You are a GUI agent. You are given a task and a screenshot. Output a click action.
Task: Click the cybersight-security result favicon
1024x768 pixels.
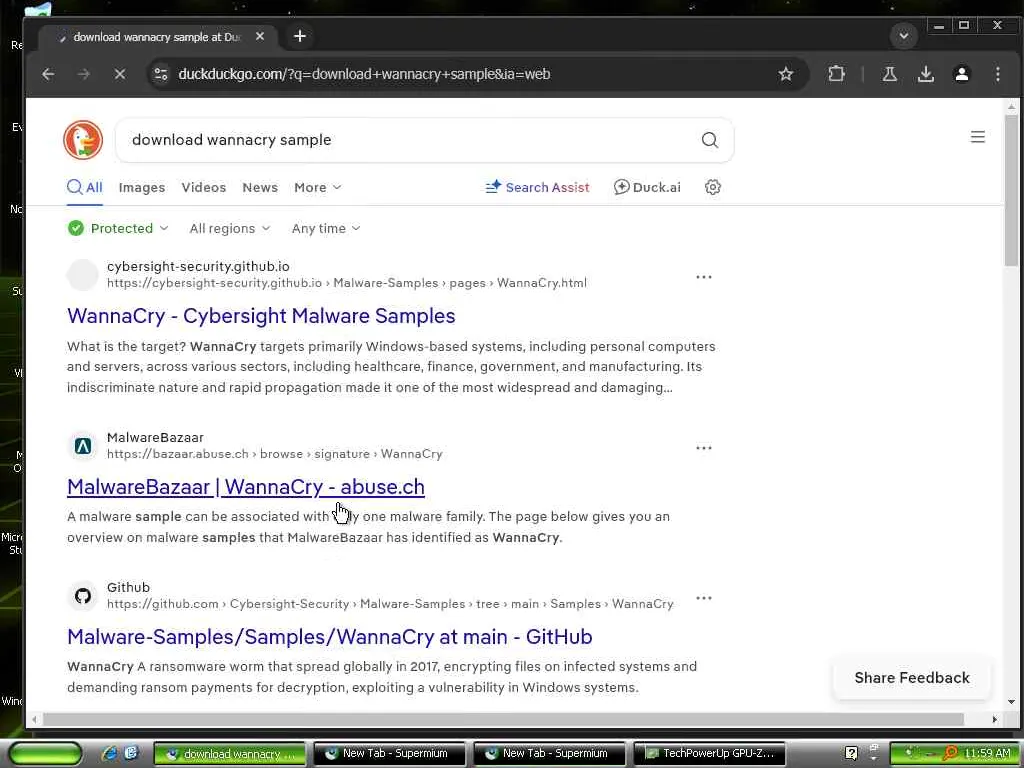83,275
